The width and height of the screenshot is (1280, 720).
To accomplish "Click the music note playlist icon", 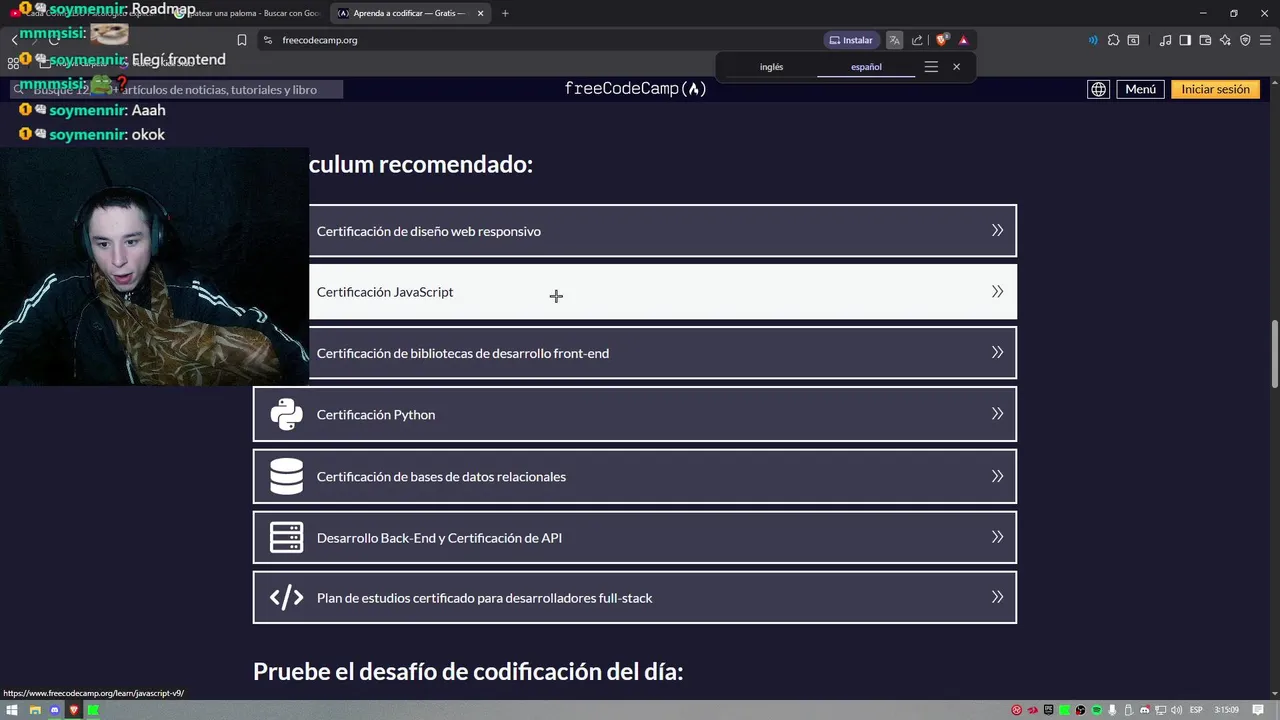I will (x=1166, y=40).
